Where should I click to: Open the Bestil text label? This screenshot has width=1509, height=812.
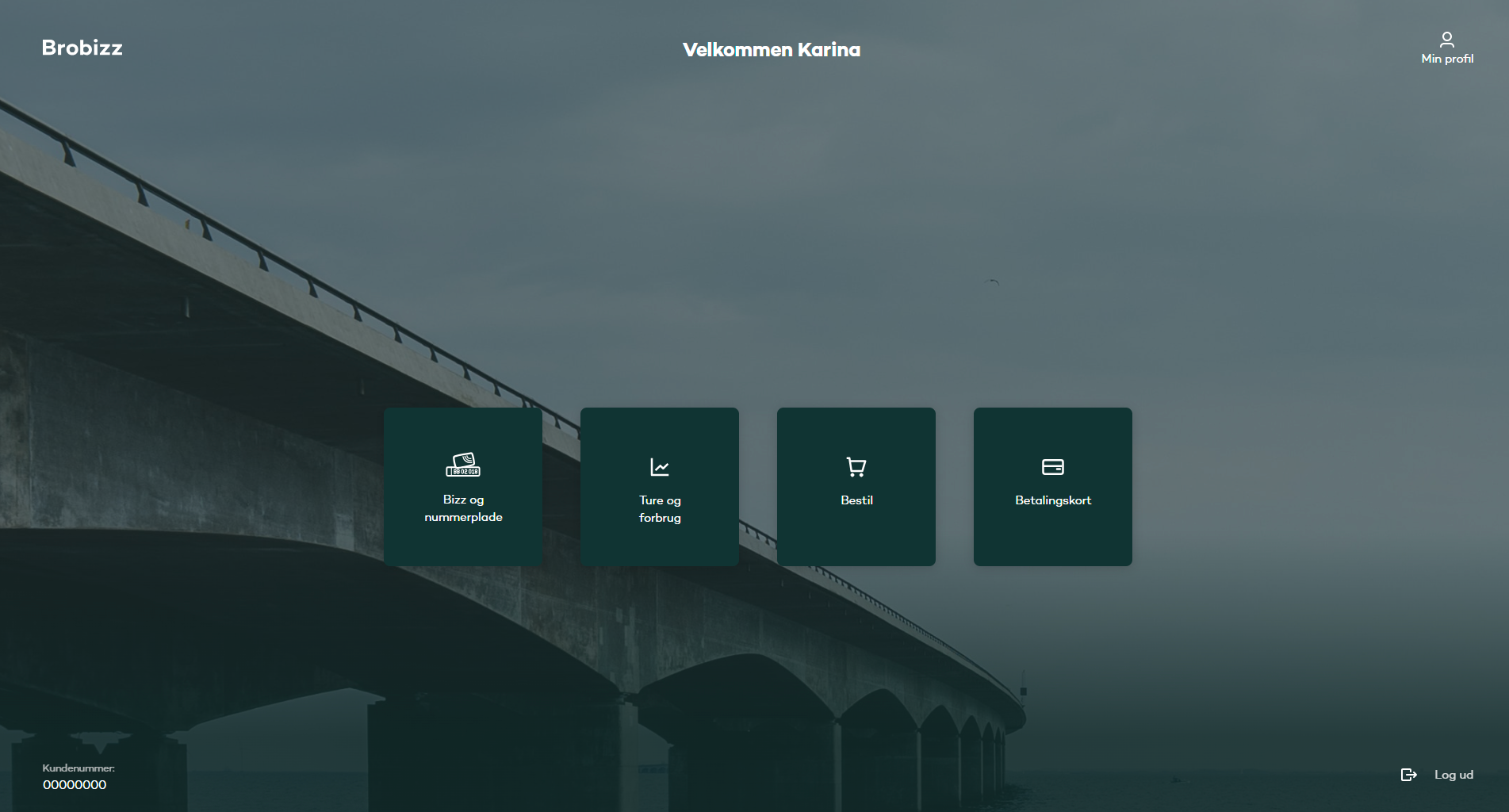tap(856, 500)
